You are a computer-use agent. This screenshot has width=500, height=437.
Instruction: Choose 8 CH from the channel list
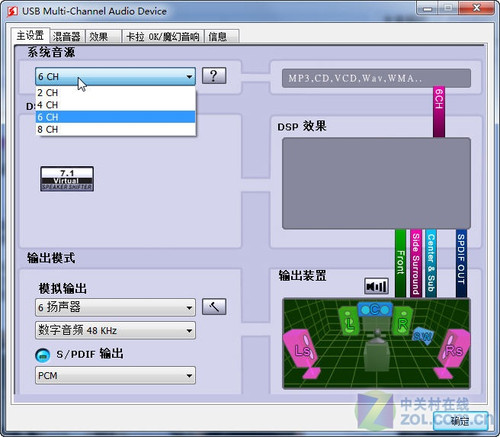coord(115,129)
